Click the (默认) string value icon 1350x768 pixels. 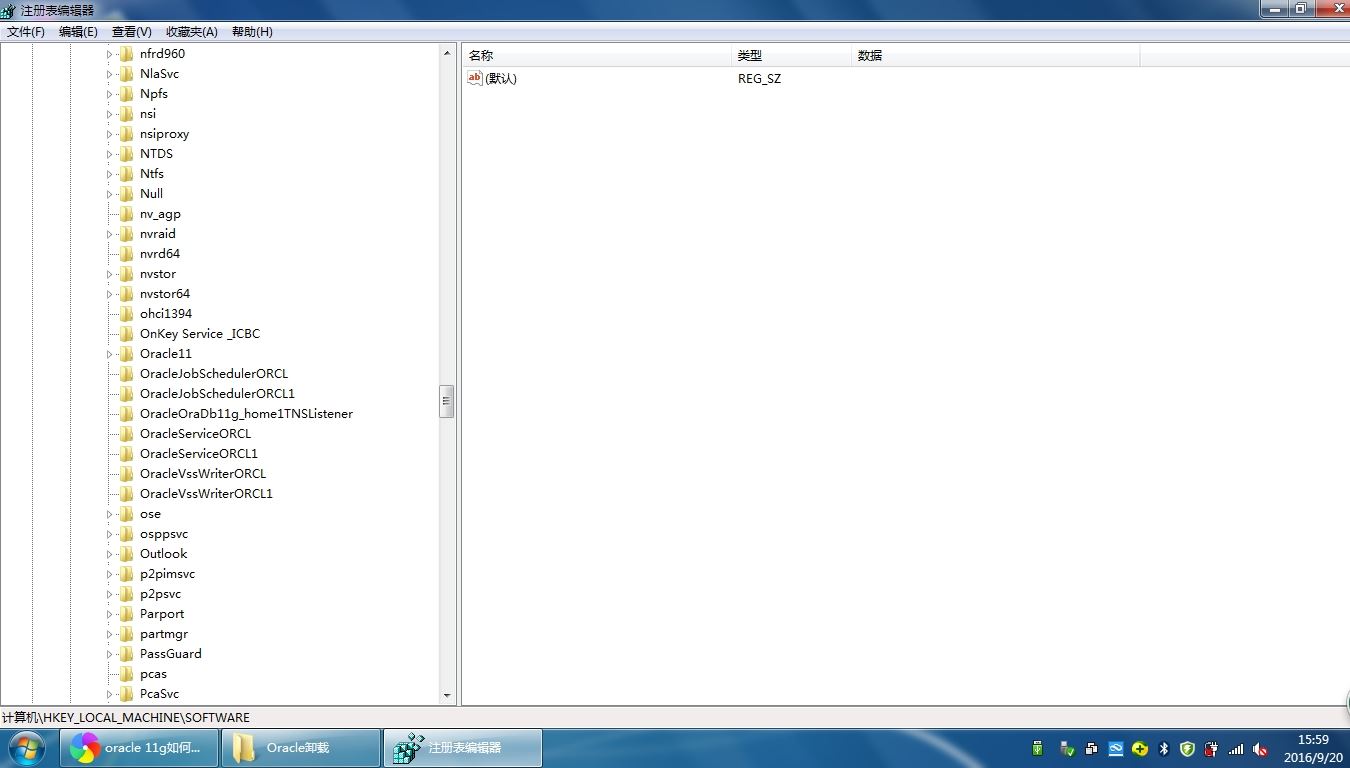pos(475,78)
